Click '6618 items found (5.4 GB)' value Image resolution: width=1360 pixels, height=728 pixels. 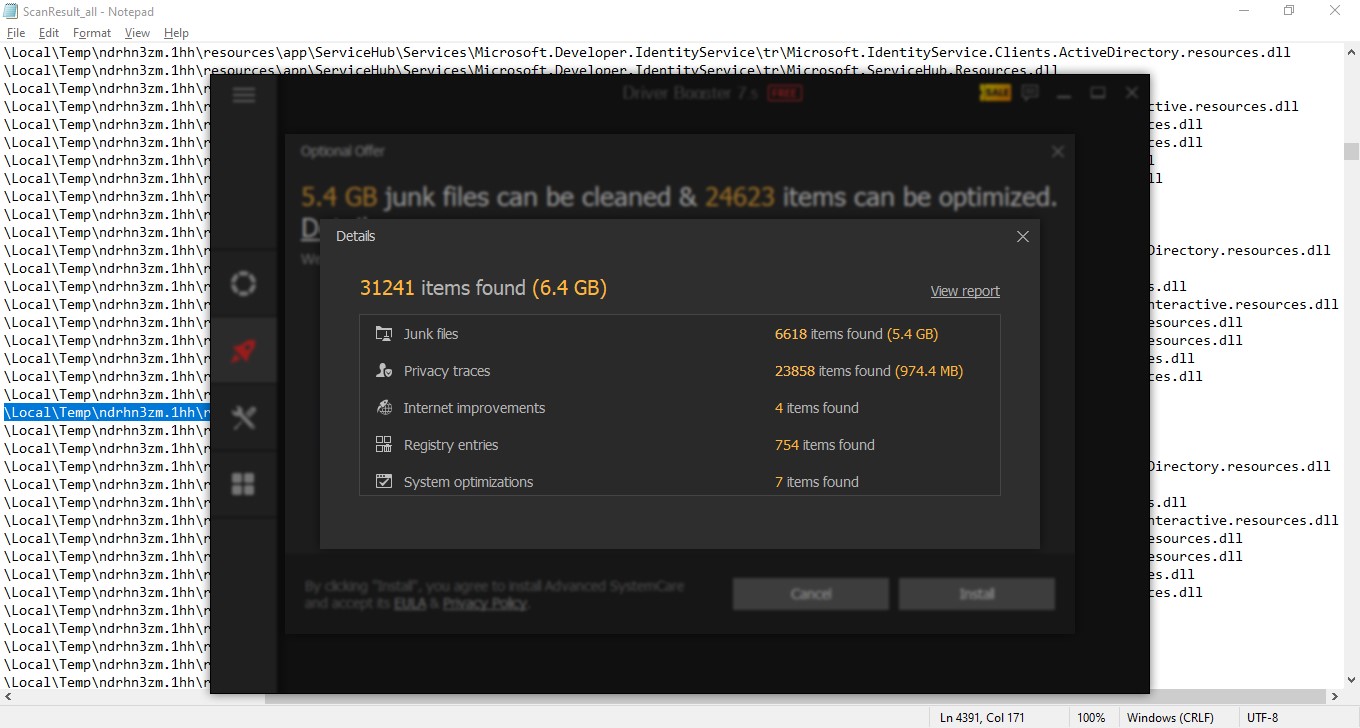pyautogui.click(x=857, y=334)
